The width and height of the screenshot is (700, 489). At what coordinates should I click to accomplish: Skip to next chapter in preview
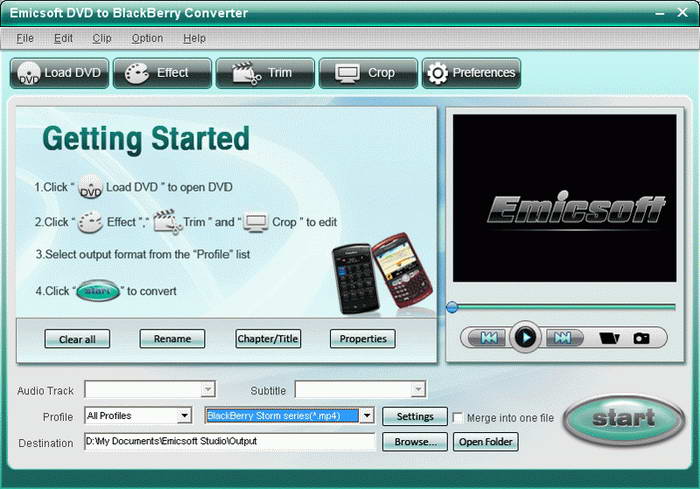coord(563,338)
